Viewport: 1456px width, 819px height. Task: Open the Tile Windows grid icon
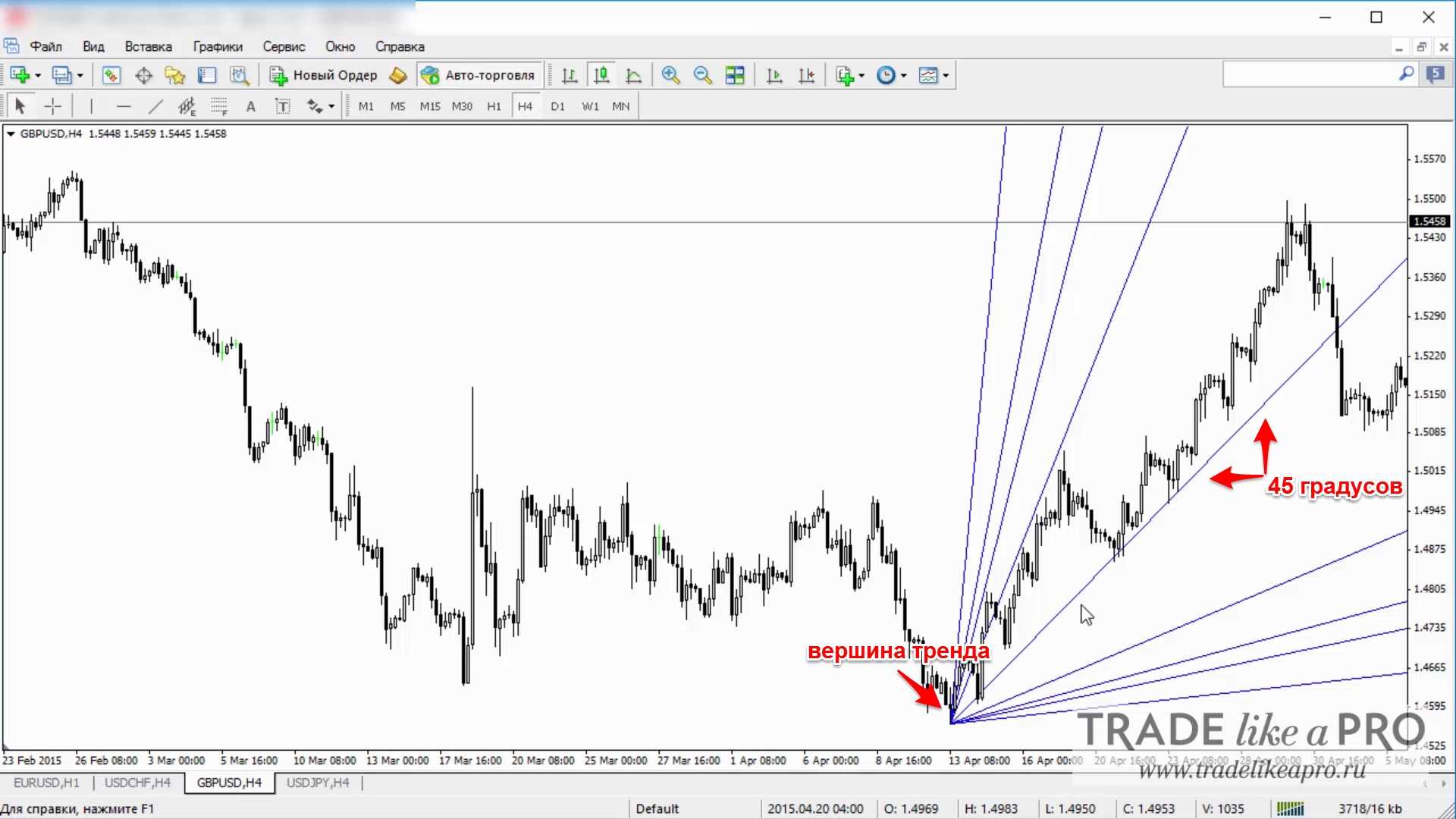pyautogui.click(x=734, y=75)
